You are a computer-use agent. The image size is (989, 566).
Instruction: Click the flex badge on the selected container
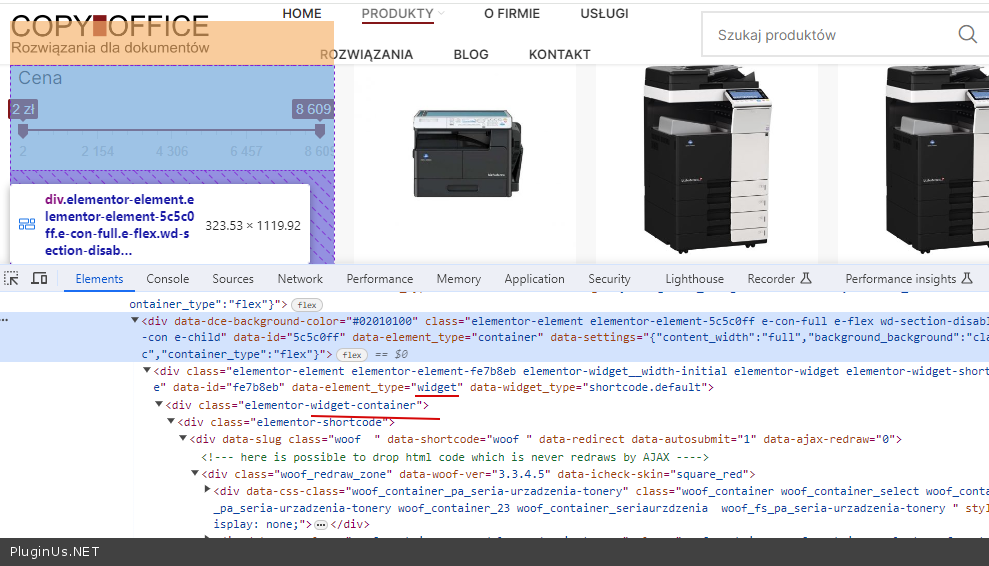(x=350, y=354)
